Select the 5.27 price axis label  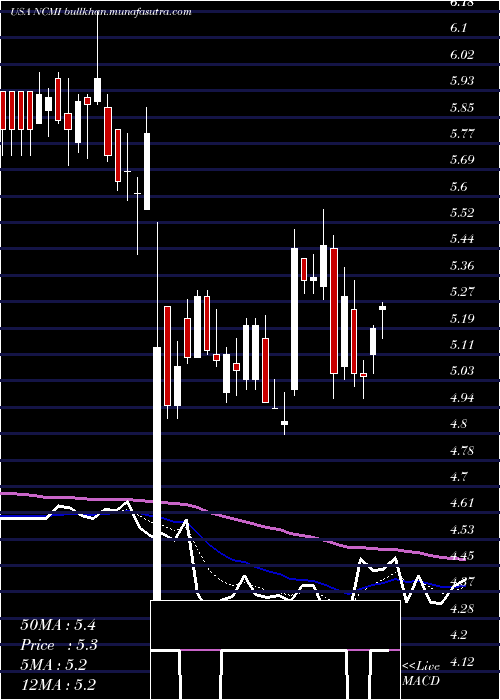tap(462, 292)
